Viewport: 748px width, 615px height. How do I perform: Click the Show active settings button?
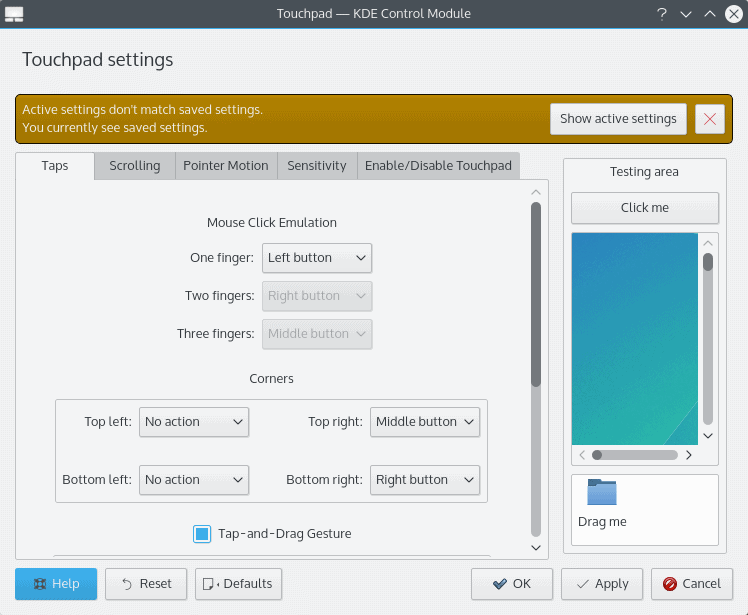(618, 118)
